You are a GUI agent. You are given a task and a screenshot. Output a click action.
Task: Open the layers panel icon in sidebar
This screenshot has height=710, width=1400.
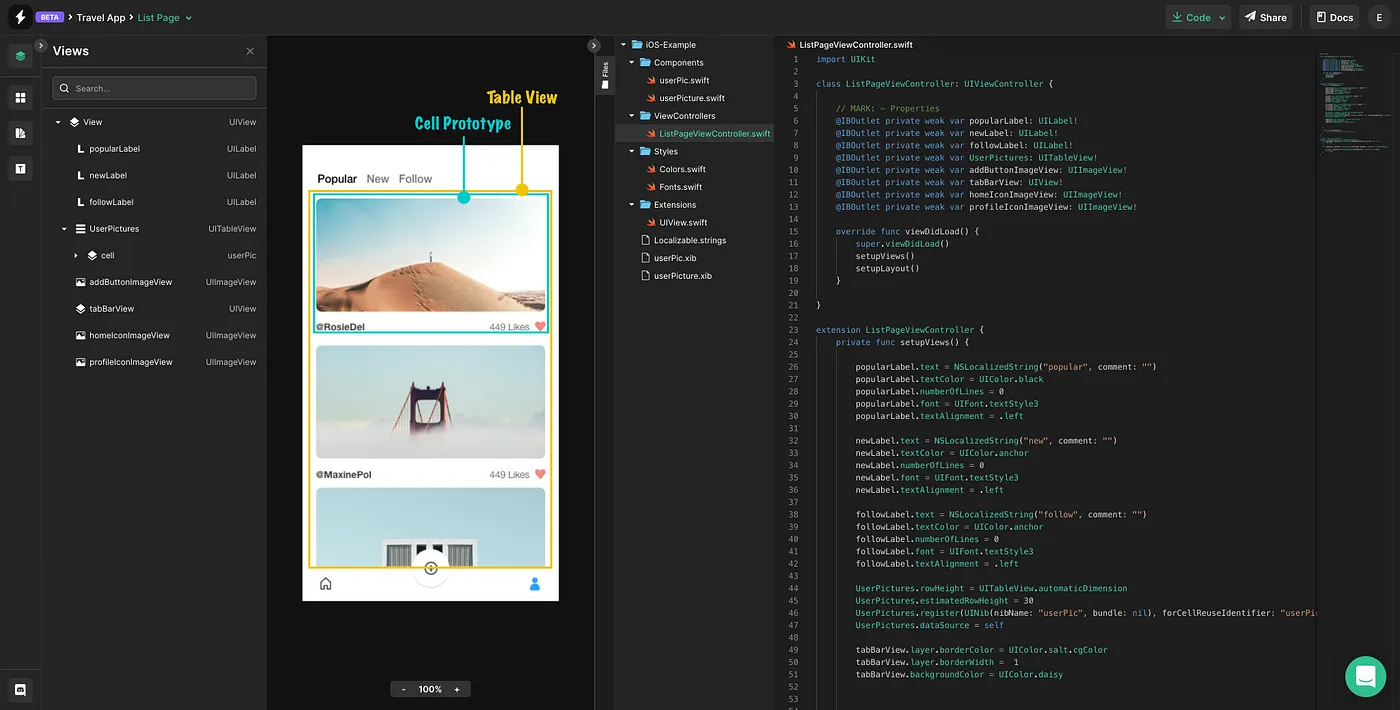click(x=20, y=56)
